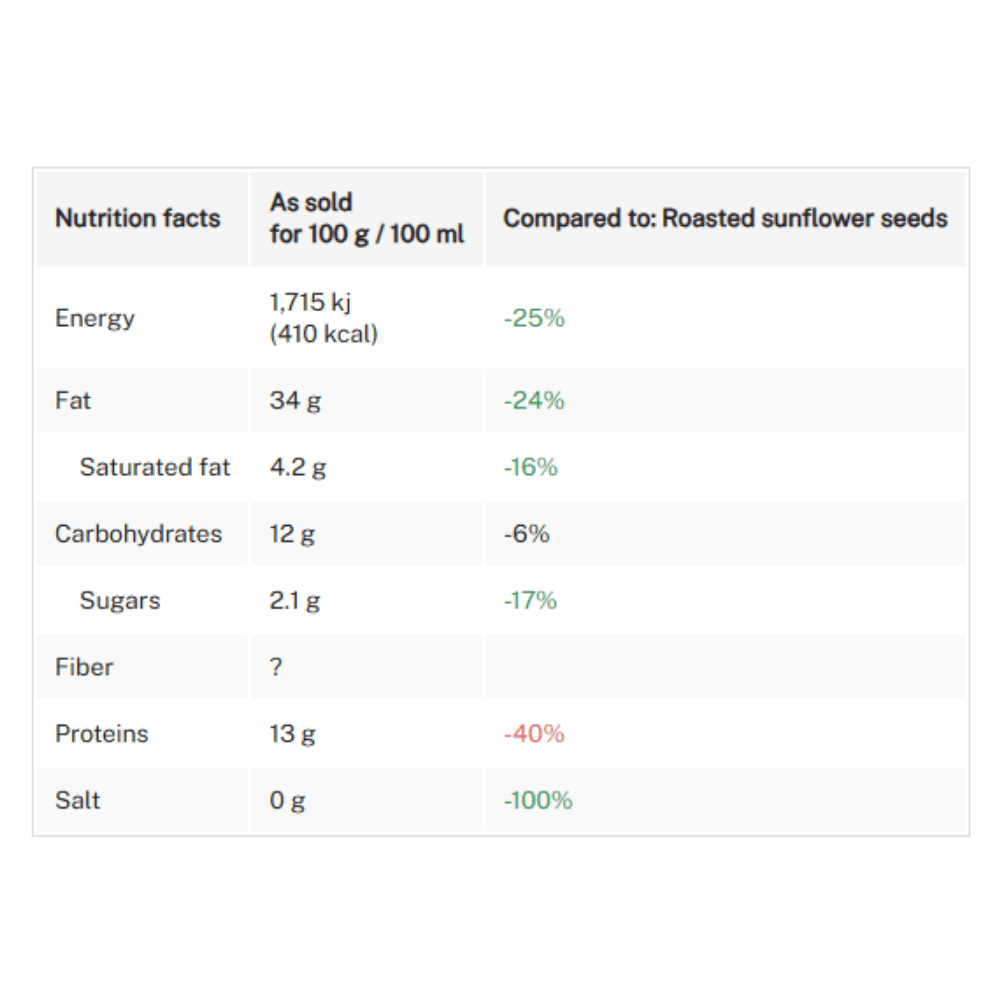Click the -6% carbohydrates comparison value
This screenshot has width=1000, height=1000.
(526, 534)
